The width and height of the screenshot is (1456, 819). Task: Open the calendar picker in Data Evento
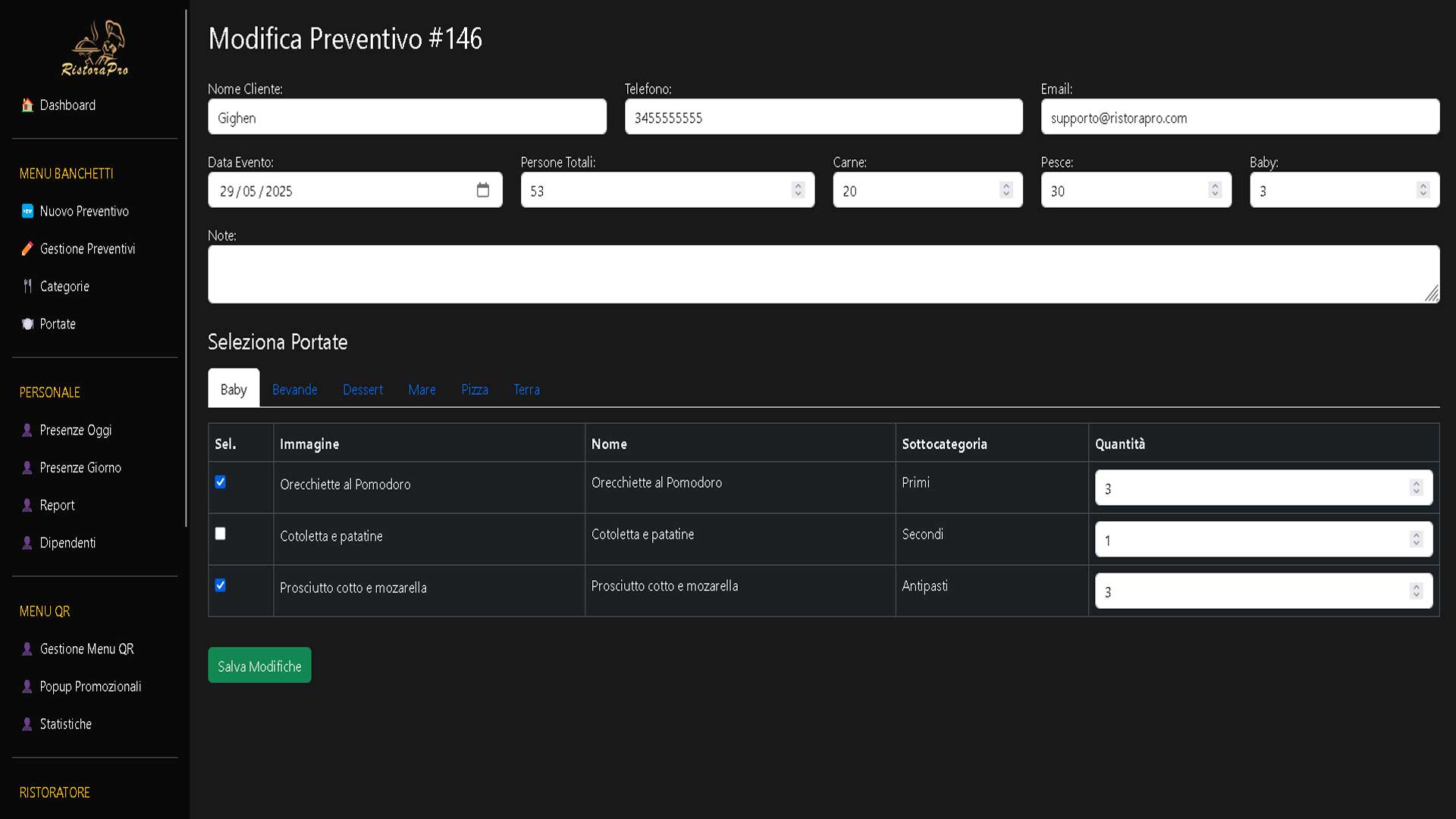pyautogui.click(x=483, y=190)
